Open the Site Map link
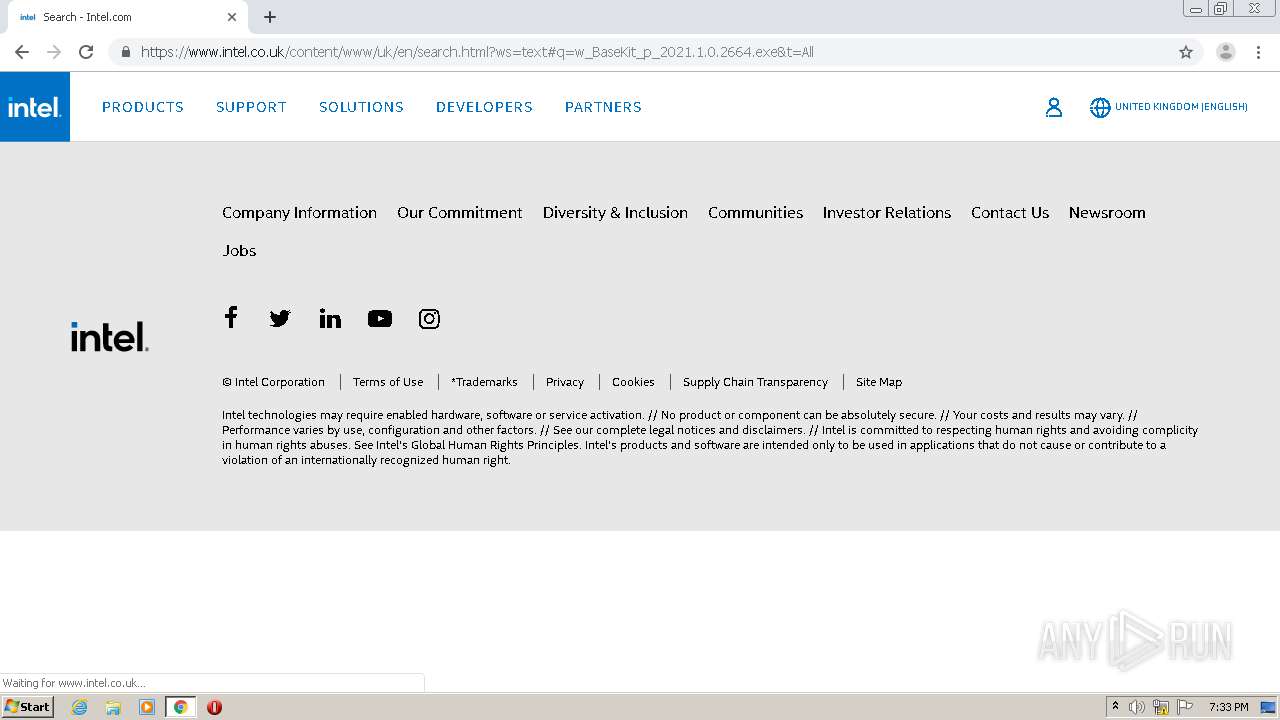This screenshot has width=1280, height=720. pyautogui.click(x=879, y=382)
